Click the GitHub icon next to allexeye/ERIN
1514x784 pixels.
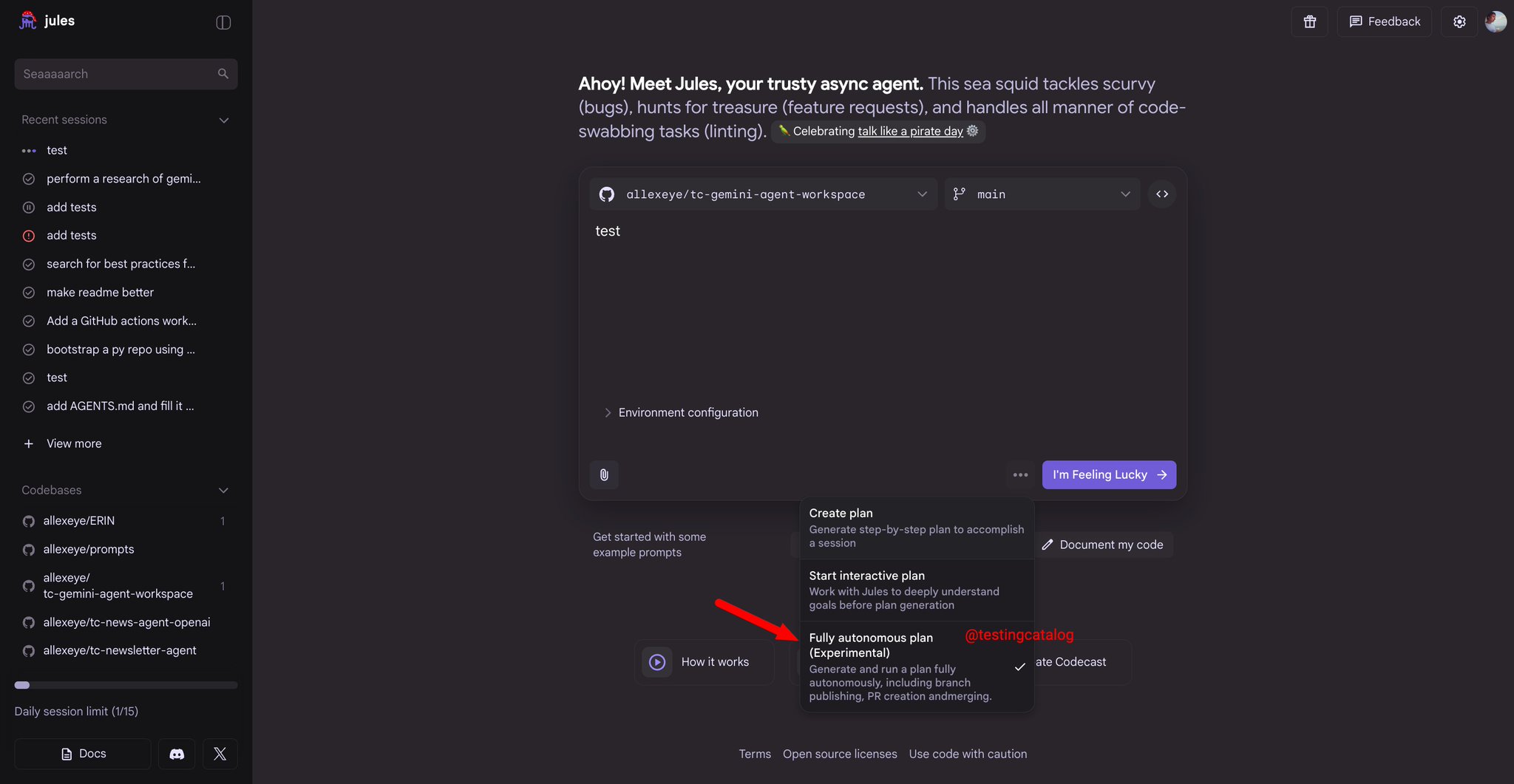(29, 522)
